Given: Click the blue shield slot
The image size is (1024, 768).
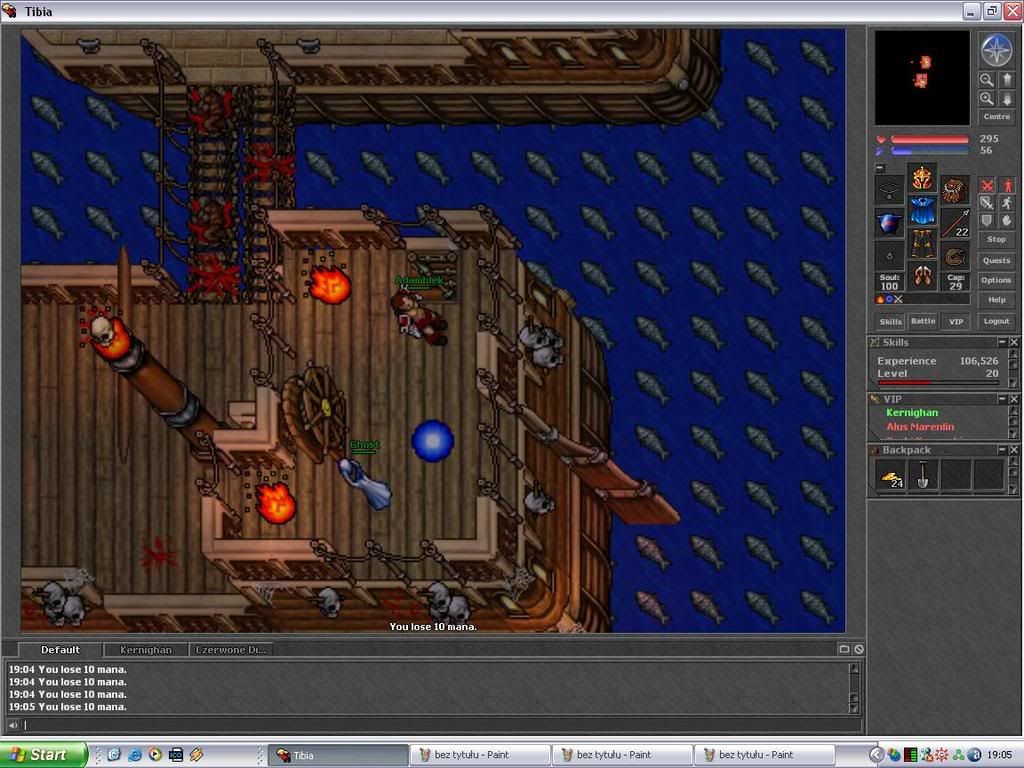Looking at the screenshot, I should [889, 223].
